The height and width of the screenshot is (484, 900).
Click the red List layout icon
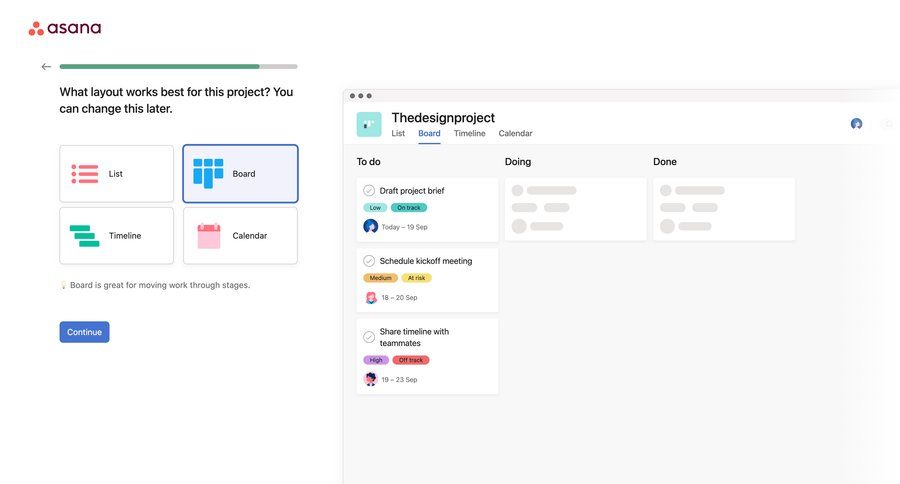point(84,173)
